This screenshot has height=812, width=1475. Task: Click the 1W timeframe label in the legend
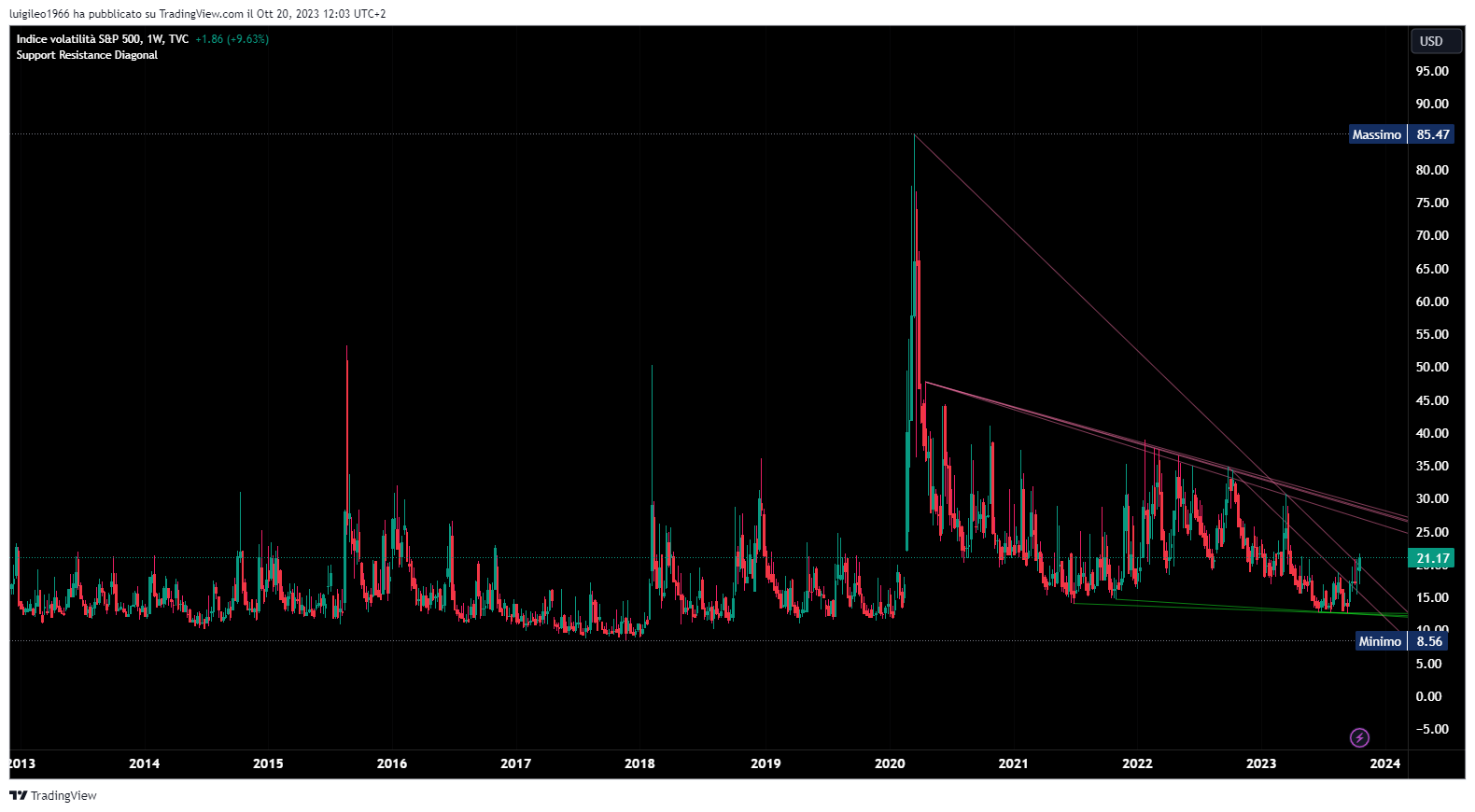click(155, 39)
